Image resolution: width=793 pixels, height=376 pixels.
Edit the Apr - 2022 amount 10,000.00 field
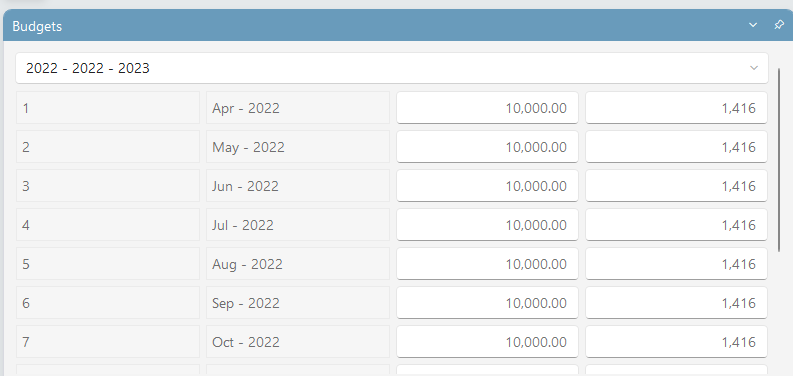coord(487,108)
